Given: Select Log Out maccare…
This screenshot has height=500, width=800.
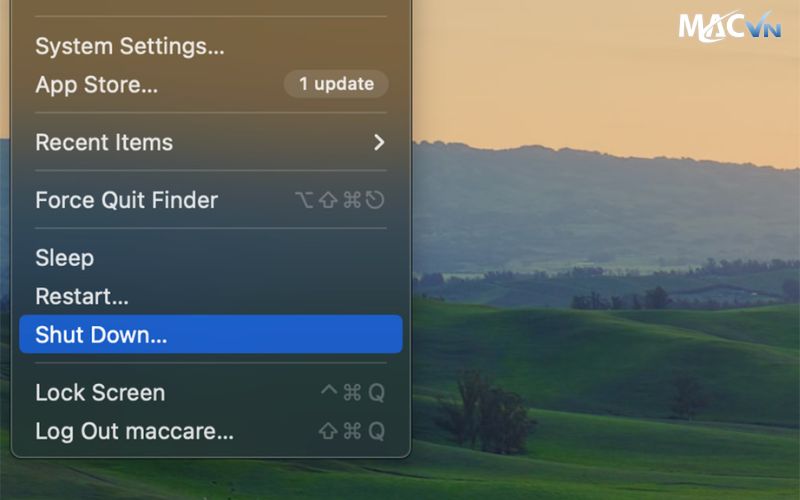Looking at the screenshot, I should point(211,431).
